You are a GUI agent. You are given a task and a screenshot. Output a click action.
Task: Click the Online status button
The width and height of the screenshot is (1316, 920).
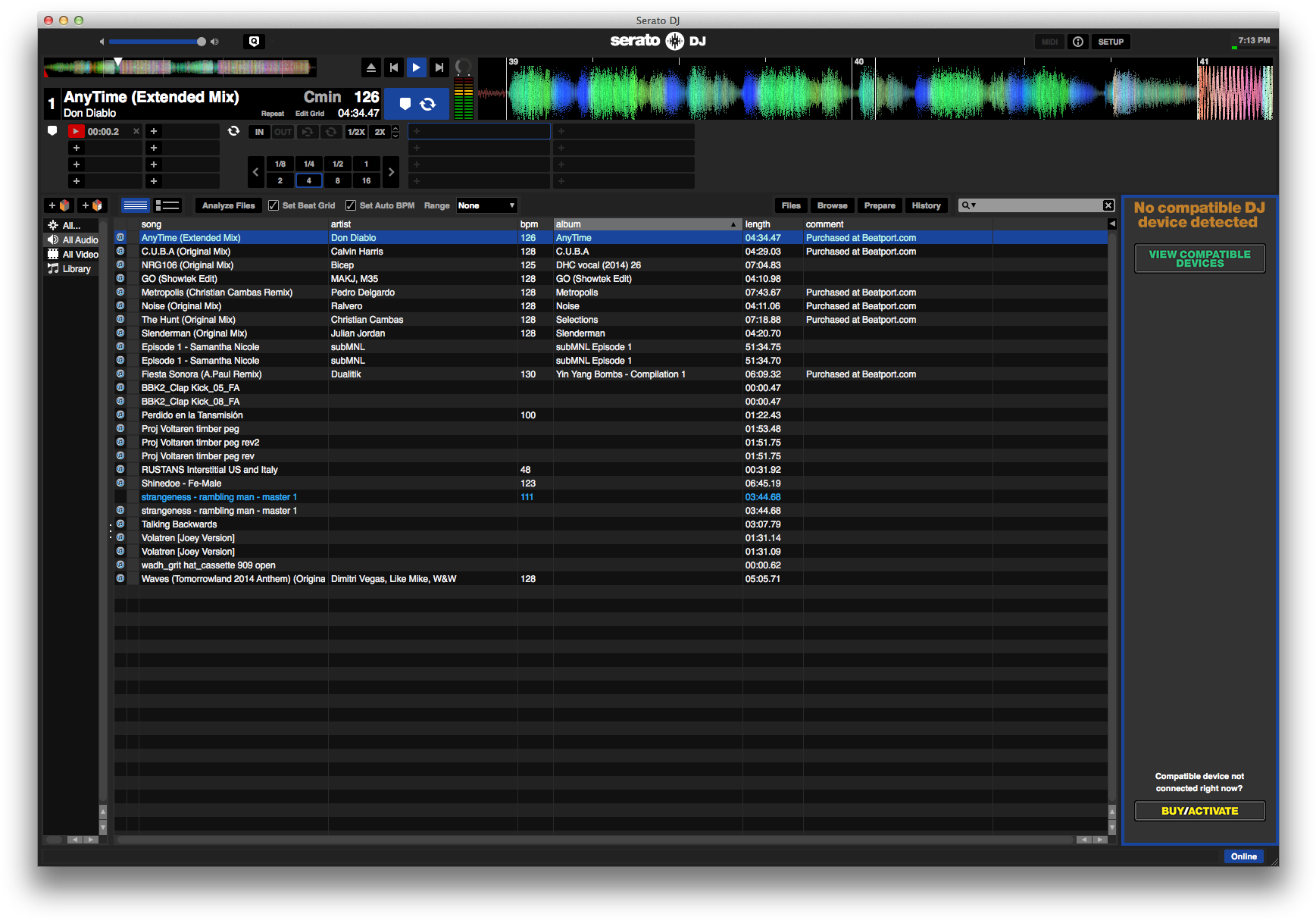point(1243,856)
